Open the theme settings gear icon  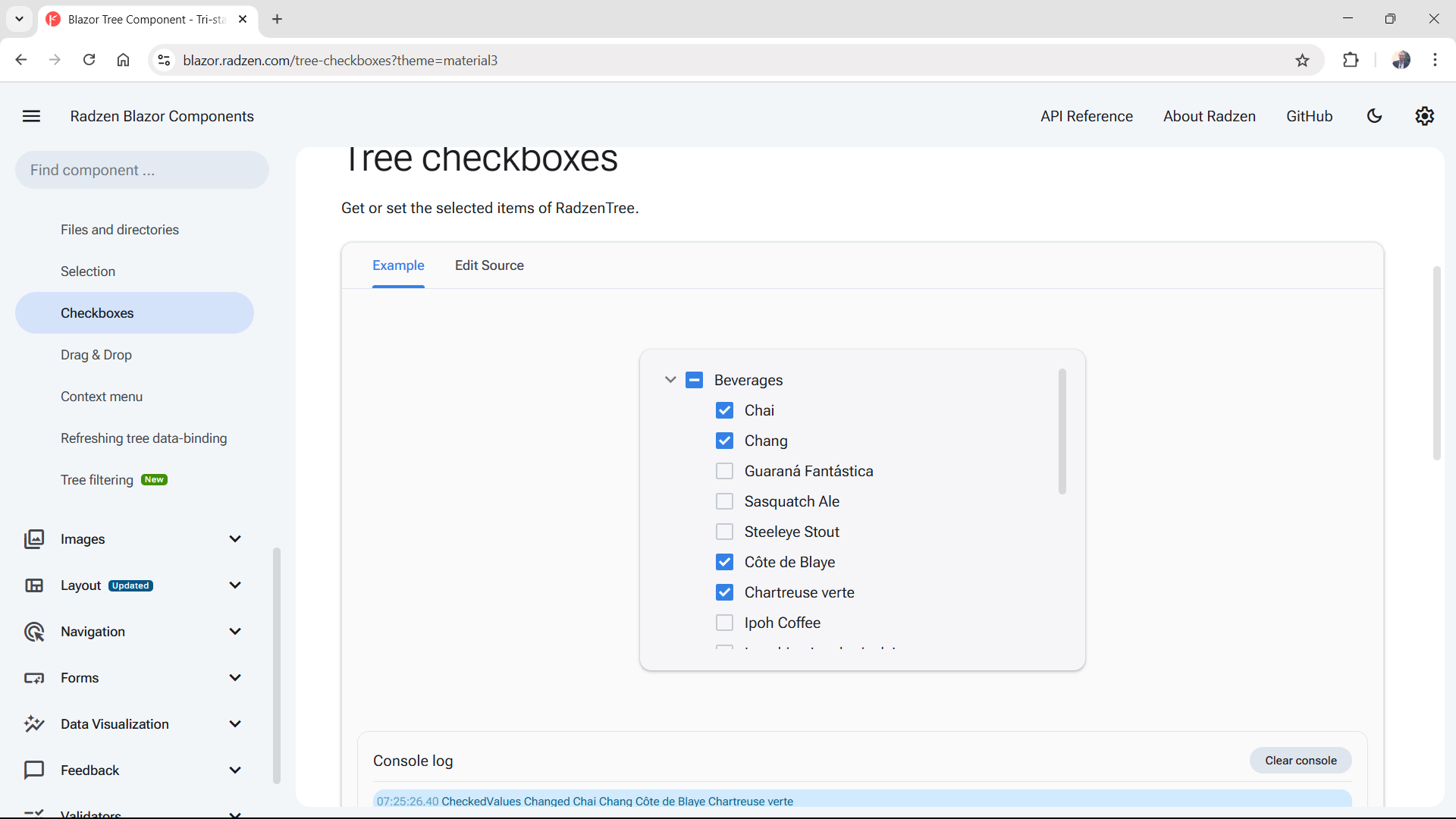pos(1424,116)
